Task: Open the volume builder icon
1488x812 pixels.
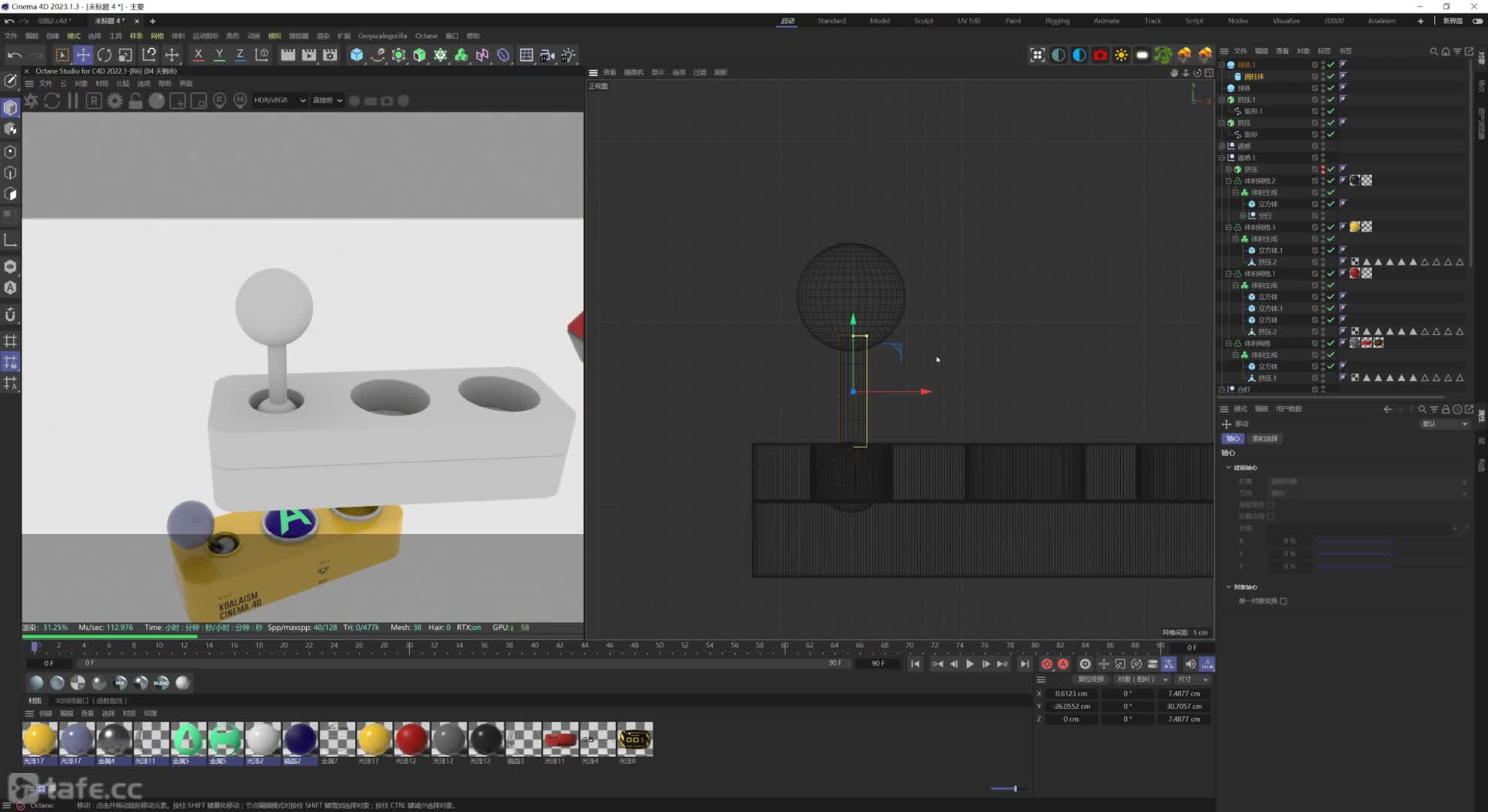Action: (x=462, y=55)
